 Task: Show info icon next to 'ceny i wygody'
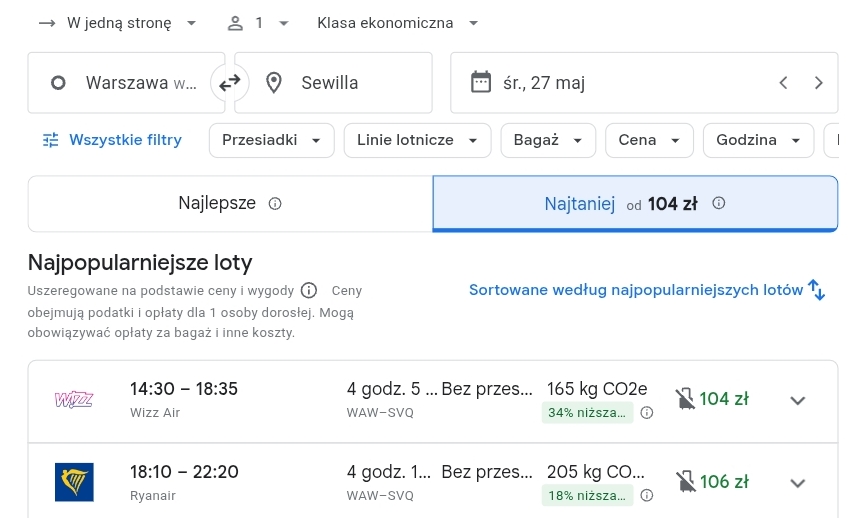click(309, 290)
